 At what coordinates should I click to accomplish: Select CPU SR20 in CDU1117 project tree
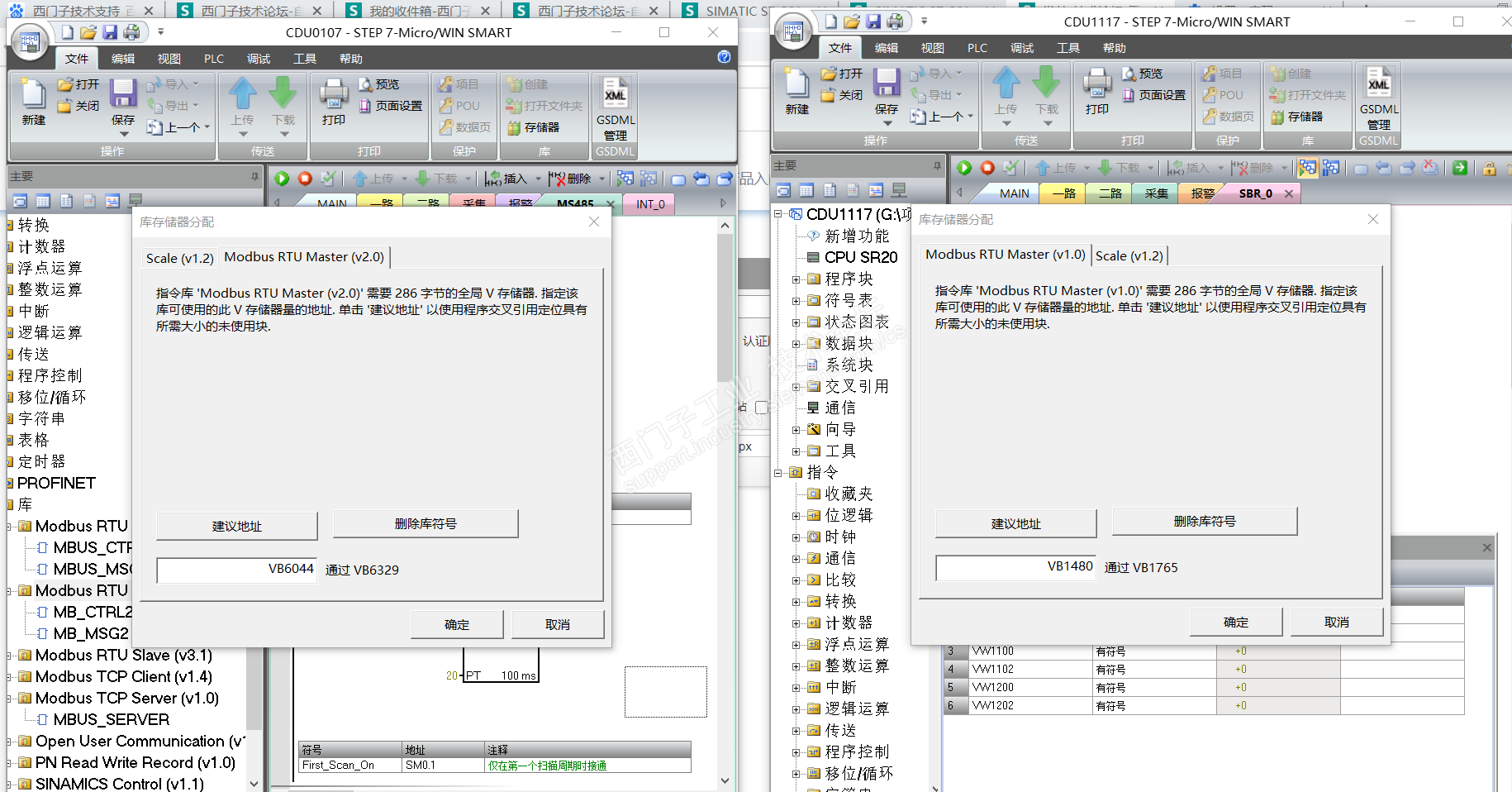click(x=861, y=258)
